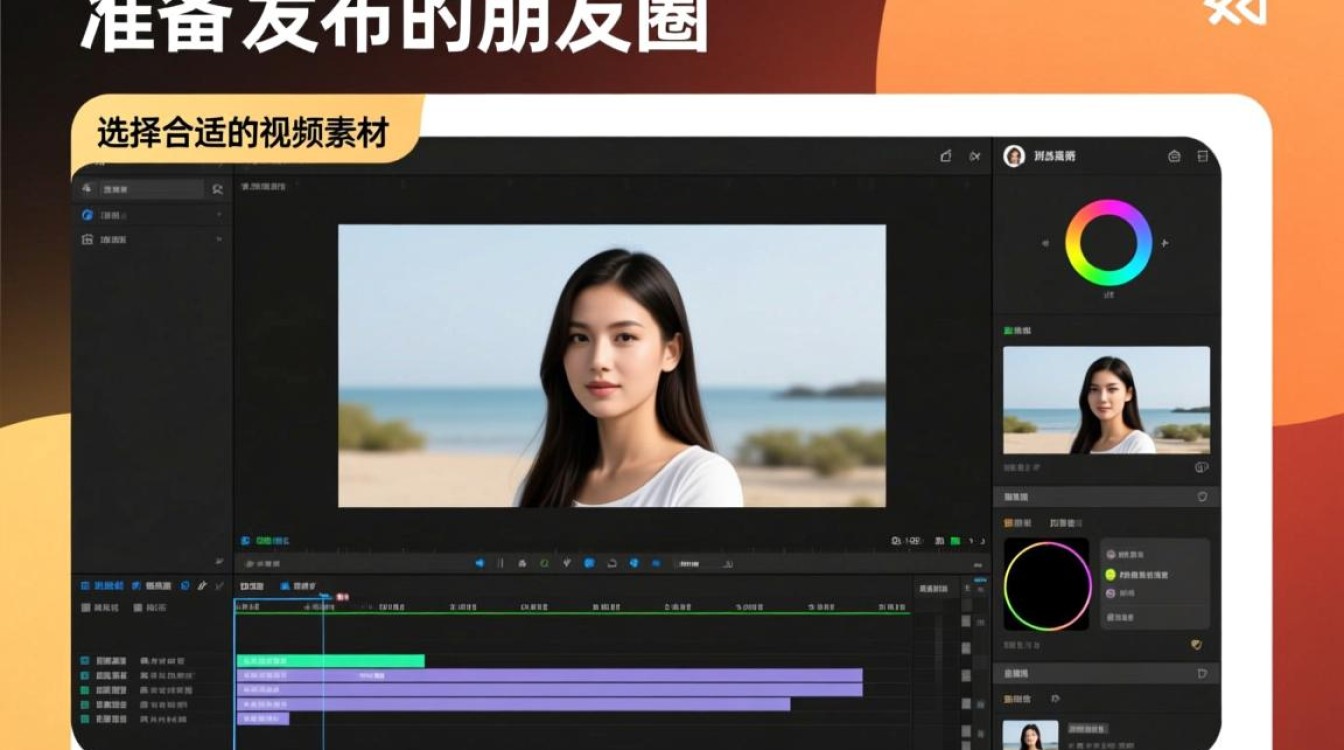Open the large beach portrait thumbnail in right panel
This screenshot has width=1344, height=750.
pyautogui.click(x=1106, y=400)
